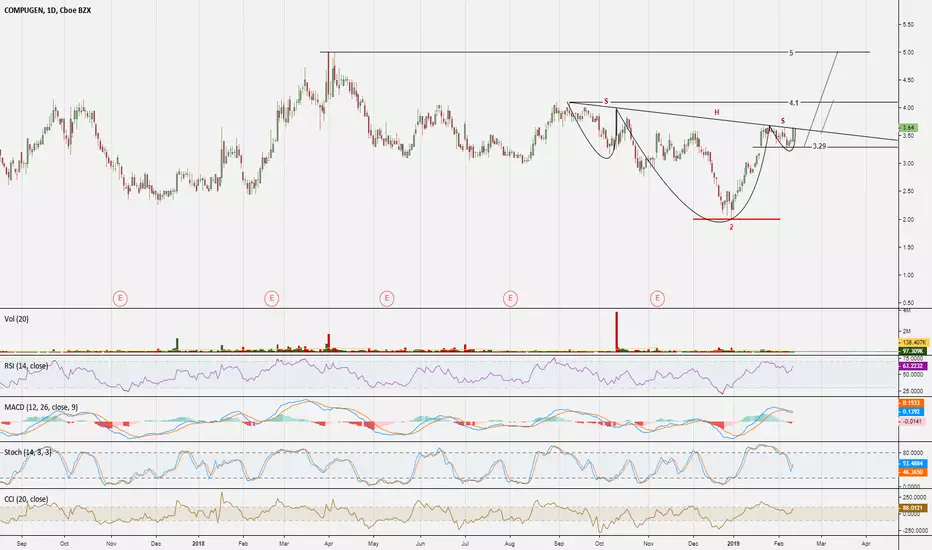Click the earnings 'E' marker below August 2018
Viewport: 932px width, 550px height.
pos(510,298)
